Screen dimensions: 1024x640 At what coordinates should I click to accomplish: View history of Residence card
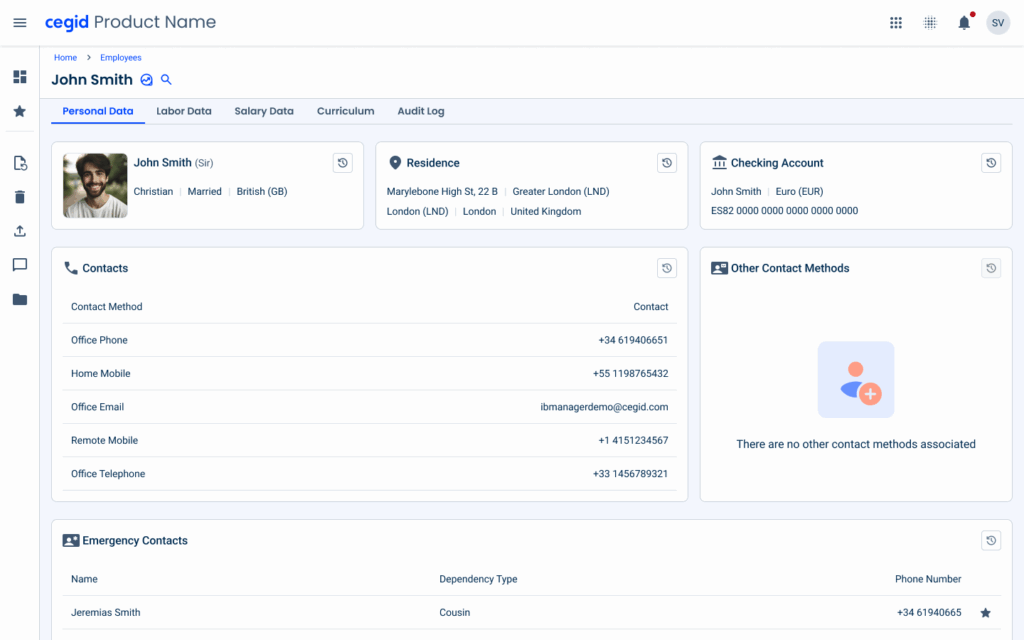[667, 163]
